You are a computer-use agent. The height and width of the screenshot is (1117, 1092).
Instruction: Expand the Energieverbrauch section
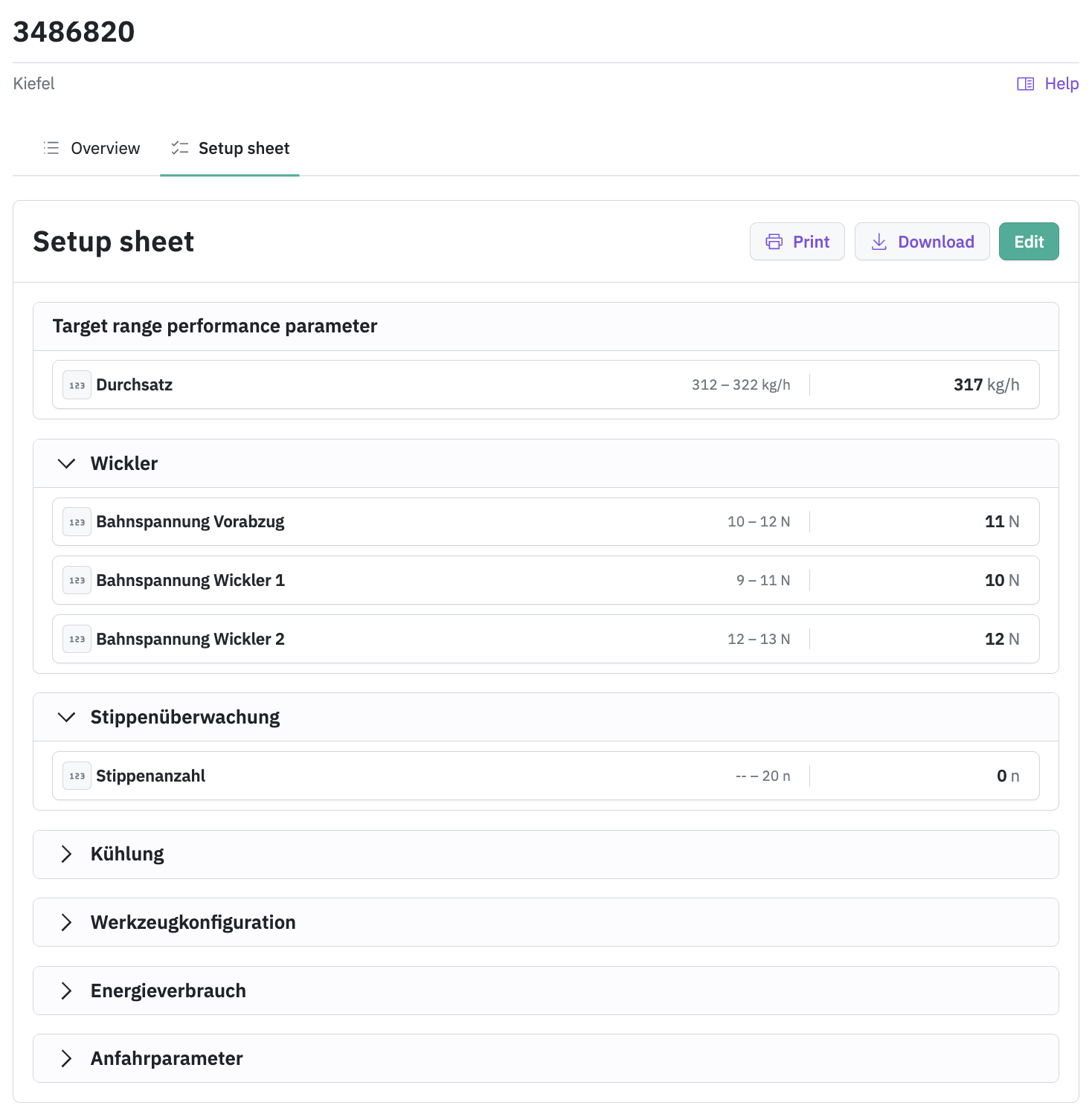tap(67, 991)
